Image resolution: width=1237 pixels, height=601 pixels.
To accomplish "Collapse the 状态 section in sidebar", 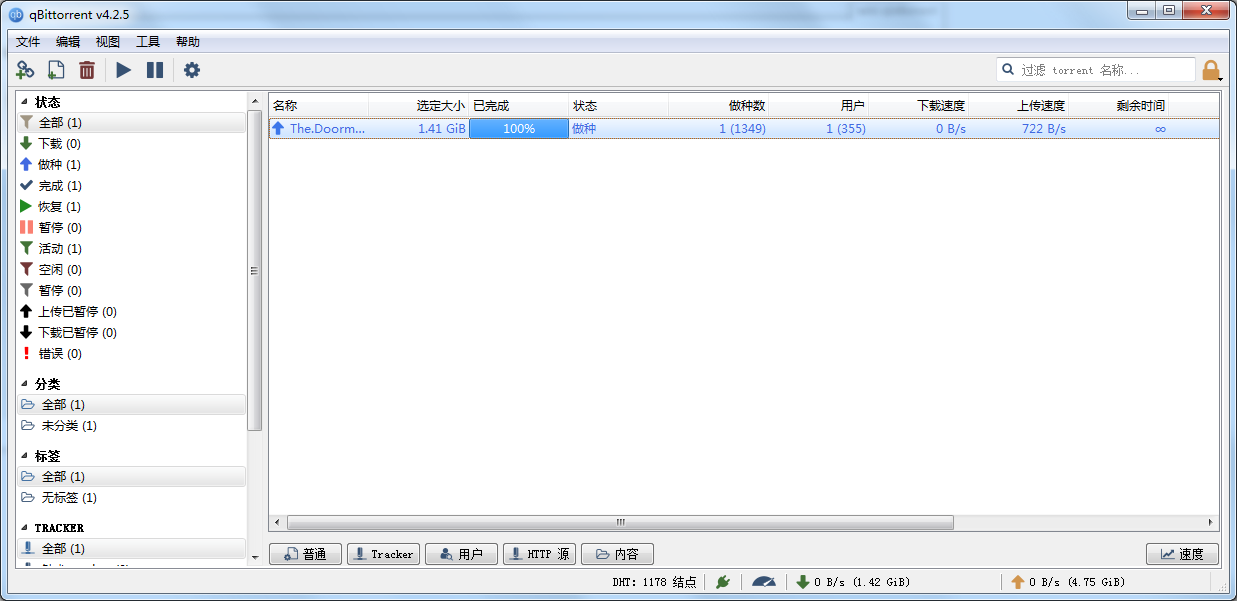I will click(x=25, y=103).
